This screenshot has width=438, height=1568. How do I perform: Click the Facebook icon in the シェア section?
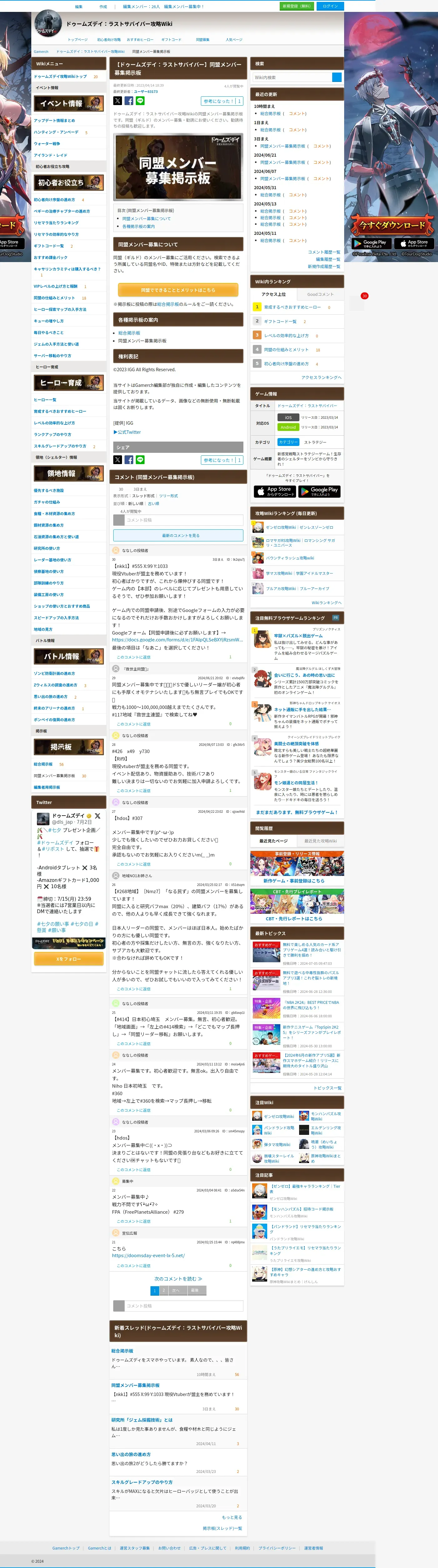129,460
